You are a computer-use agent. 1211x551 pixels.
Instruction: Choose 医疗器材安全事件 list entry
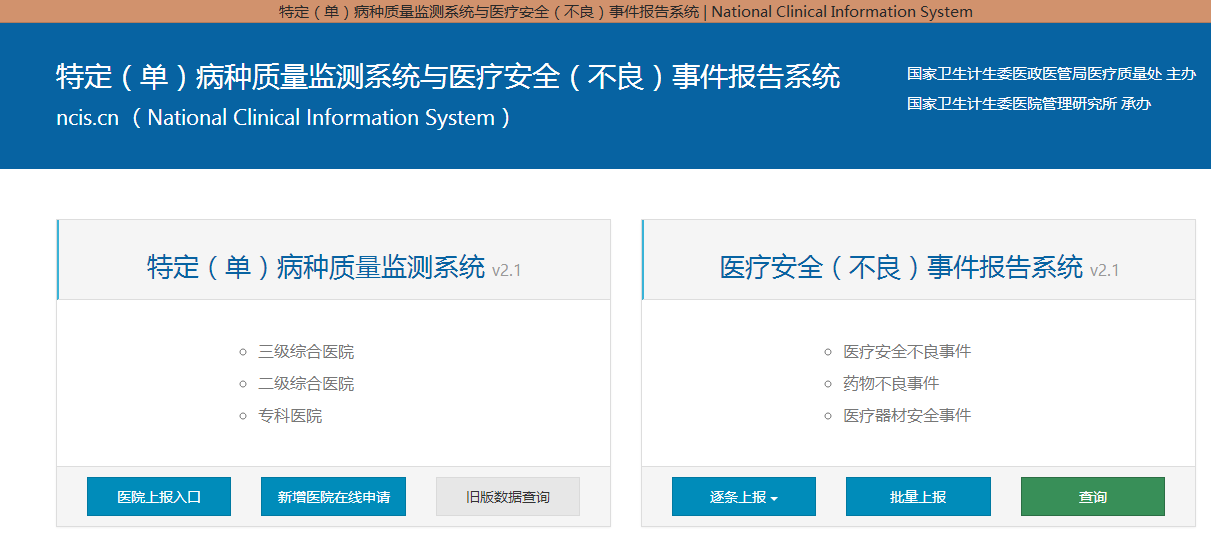coord(907,416)
